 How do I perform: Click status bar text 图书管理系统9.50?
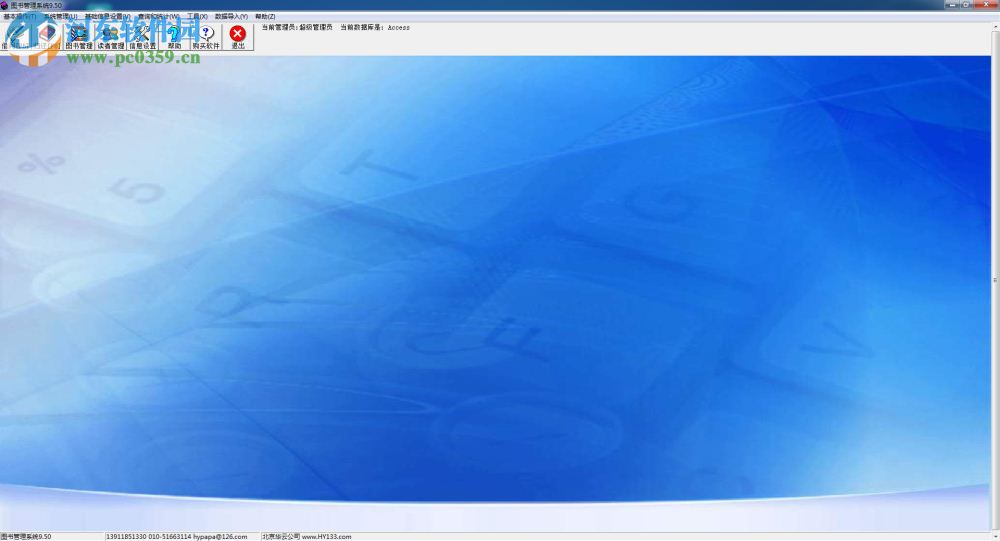pos(26,537)
